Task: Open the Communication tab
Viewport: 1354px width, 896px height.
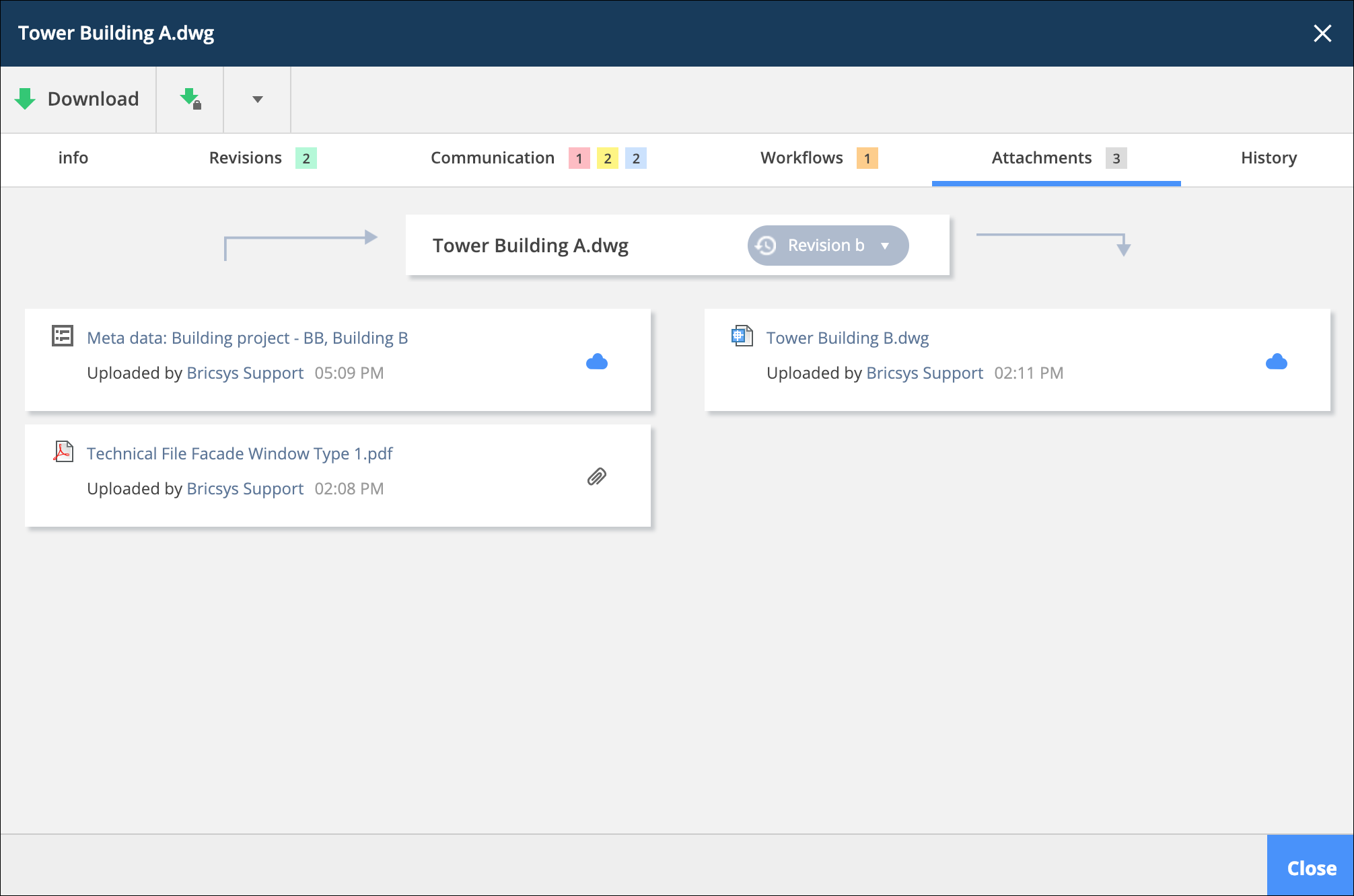Action: point(538,158)
